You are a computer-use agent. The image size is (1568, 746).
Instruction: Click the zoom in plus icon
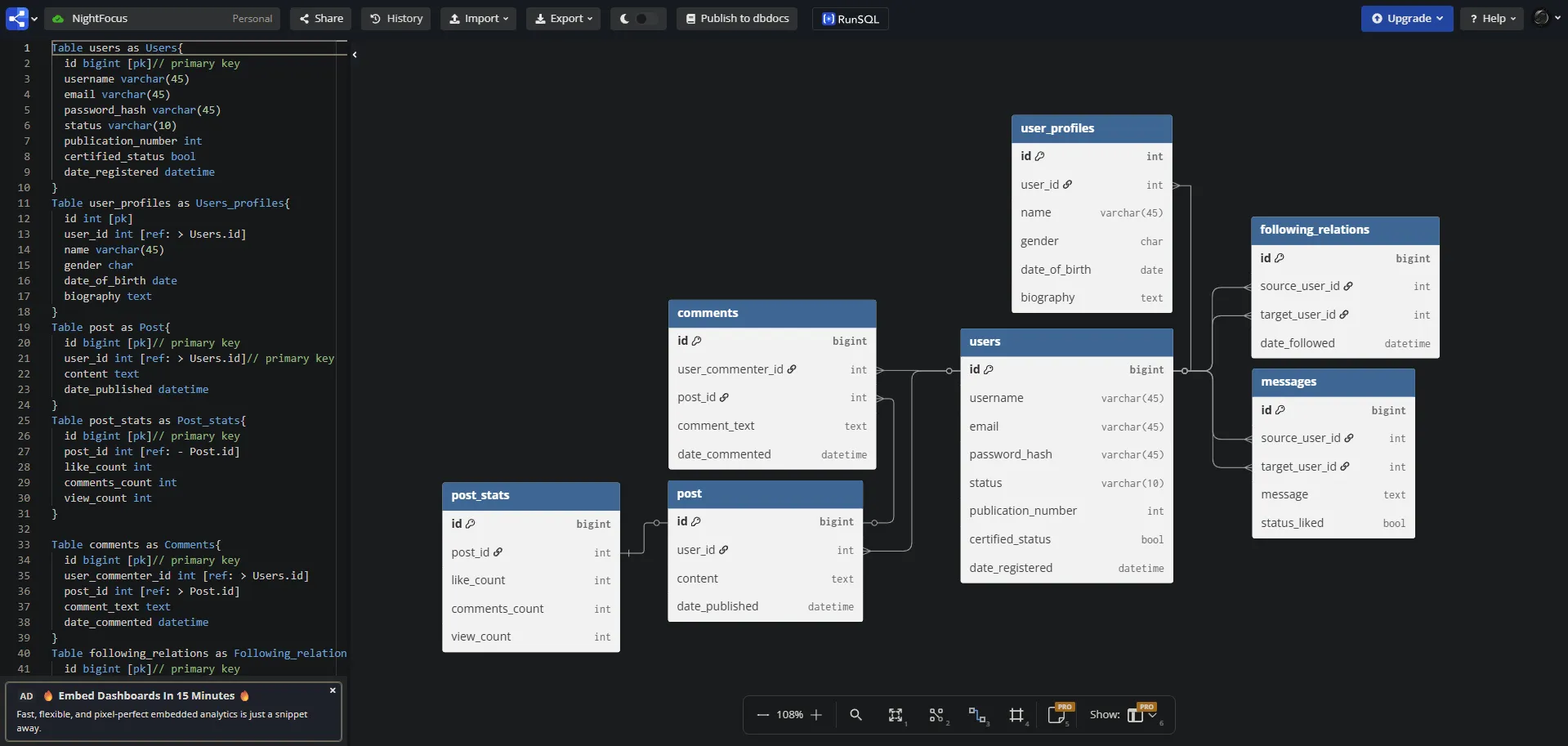tap(816, 715)
